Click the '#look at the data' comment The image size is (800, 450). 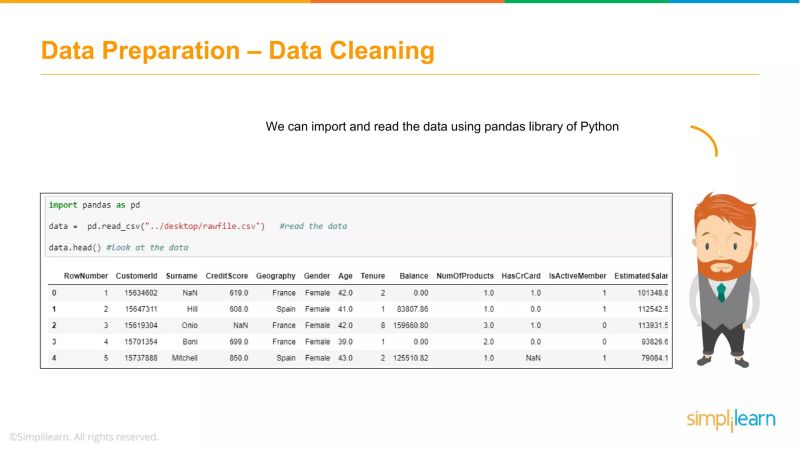click(x=147, y=247)
